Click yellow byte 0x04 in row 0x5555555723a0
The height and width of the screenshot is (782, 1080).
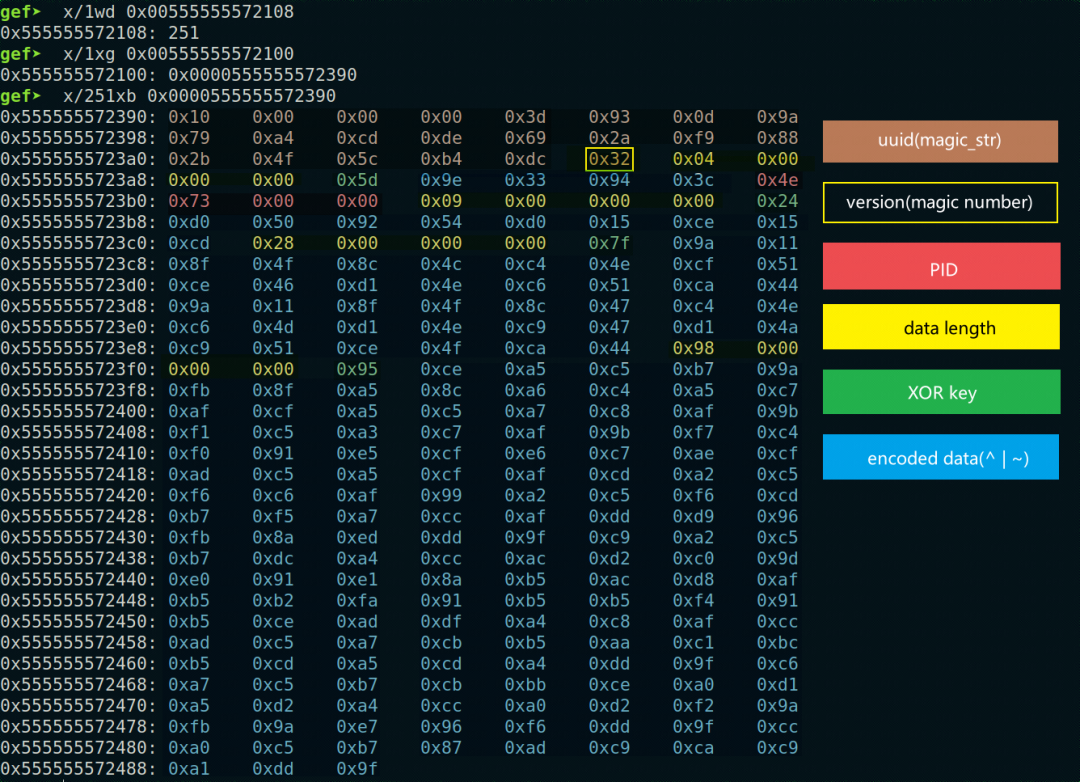tap(693, 159)
